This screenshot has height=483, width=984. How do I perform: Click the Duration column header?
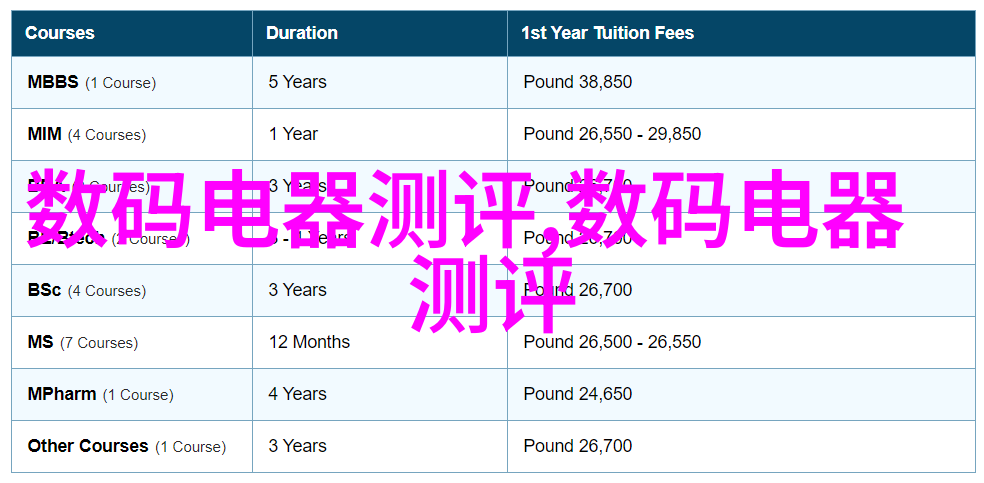coord(302,33)
